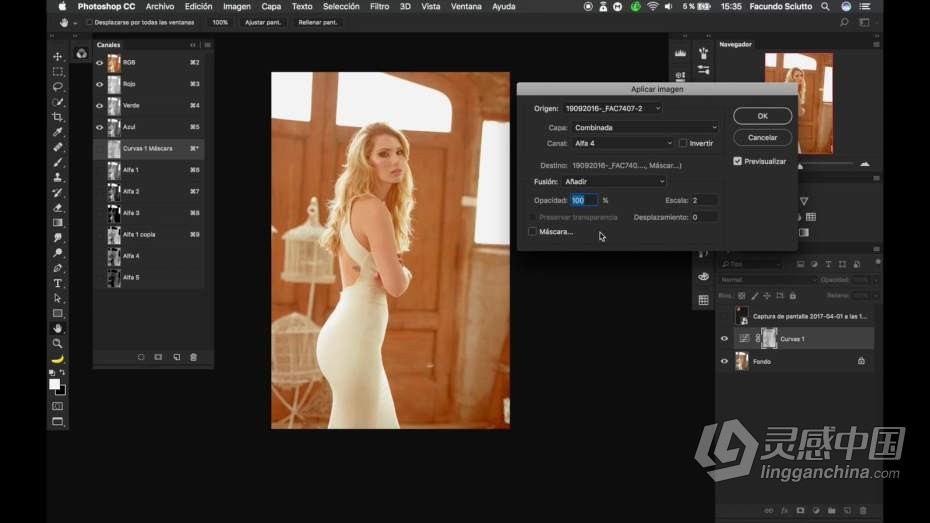Click the 100% zoom button
This screenshot has width=930, height=523.
(x=220, y=23)
